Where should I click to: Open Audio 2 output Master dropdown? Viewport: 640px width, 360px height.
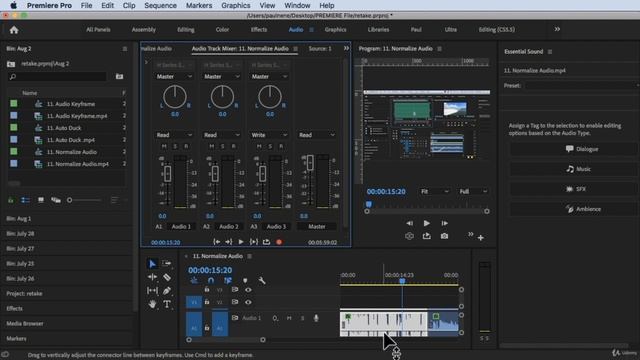click(x=222, y=76)
